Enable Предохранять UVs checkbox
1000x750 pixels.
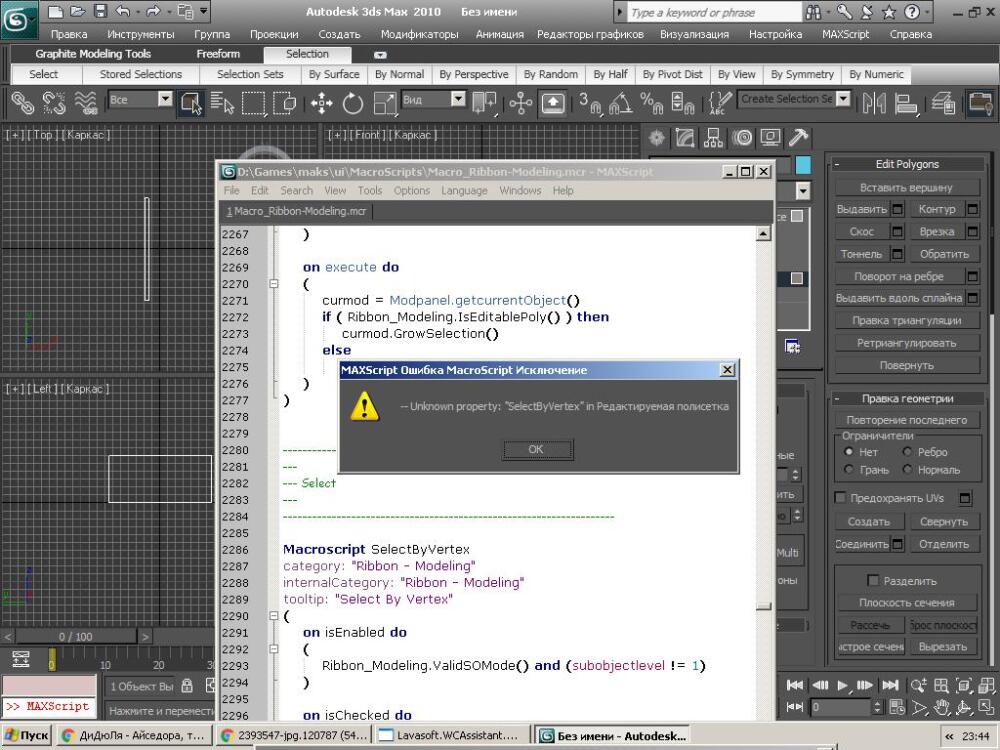point(841,497)
